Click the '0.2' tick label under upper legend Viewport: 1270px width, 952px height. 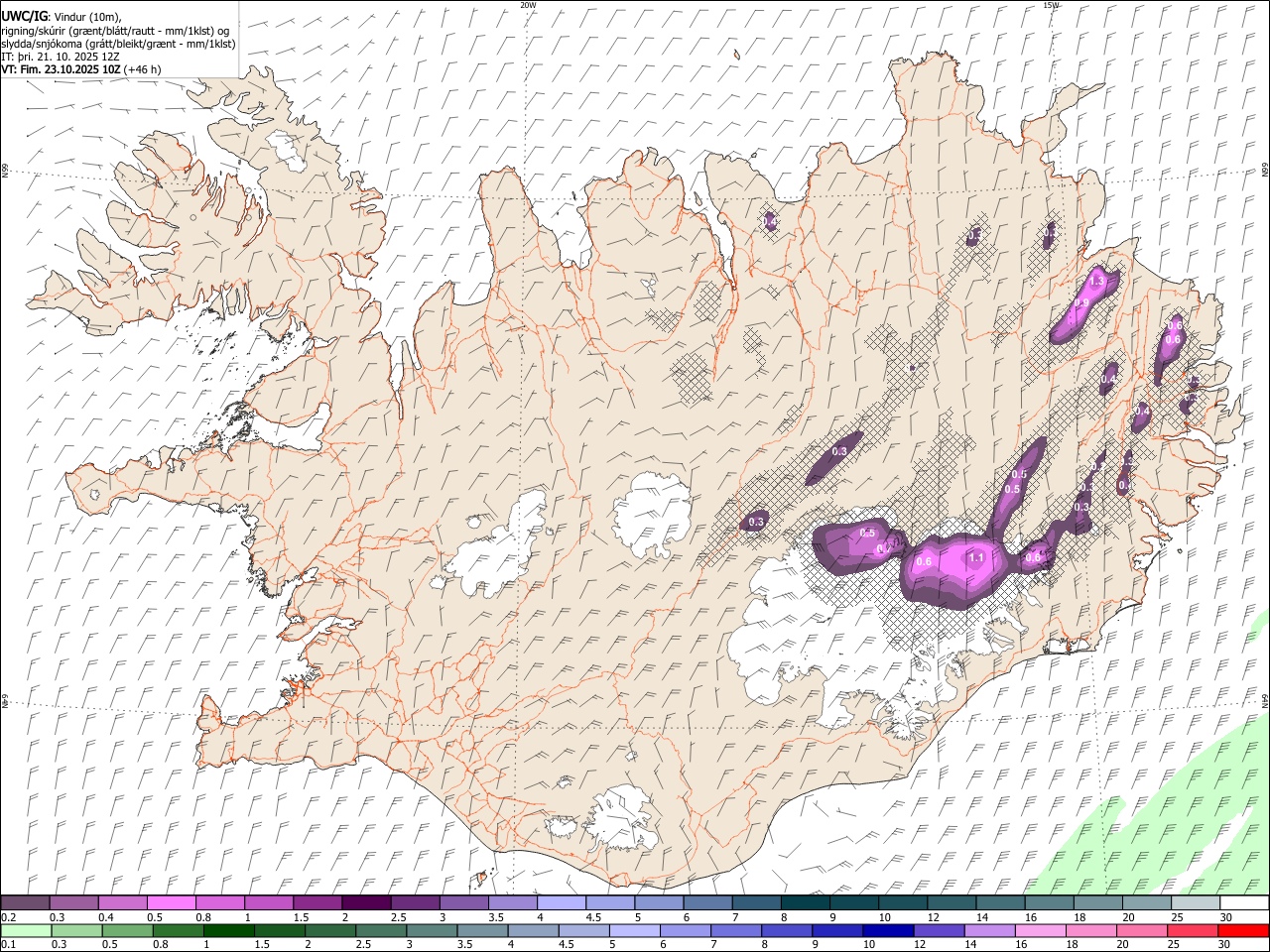pos(8,917)
